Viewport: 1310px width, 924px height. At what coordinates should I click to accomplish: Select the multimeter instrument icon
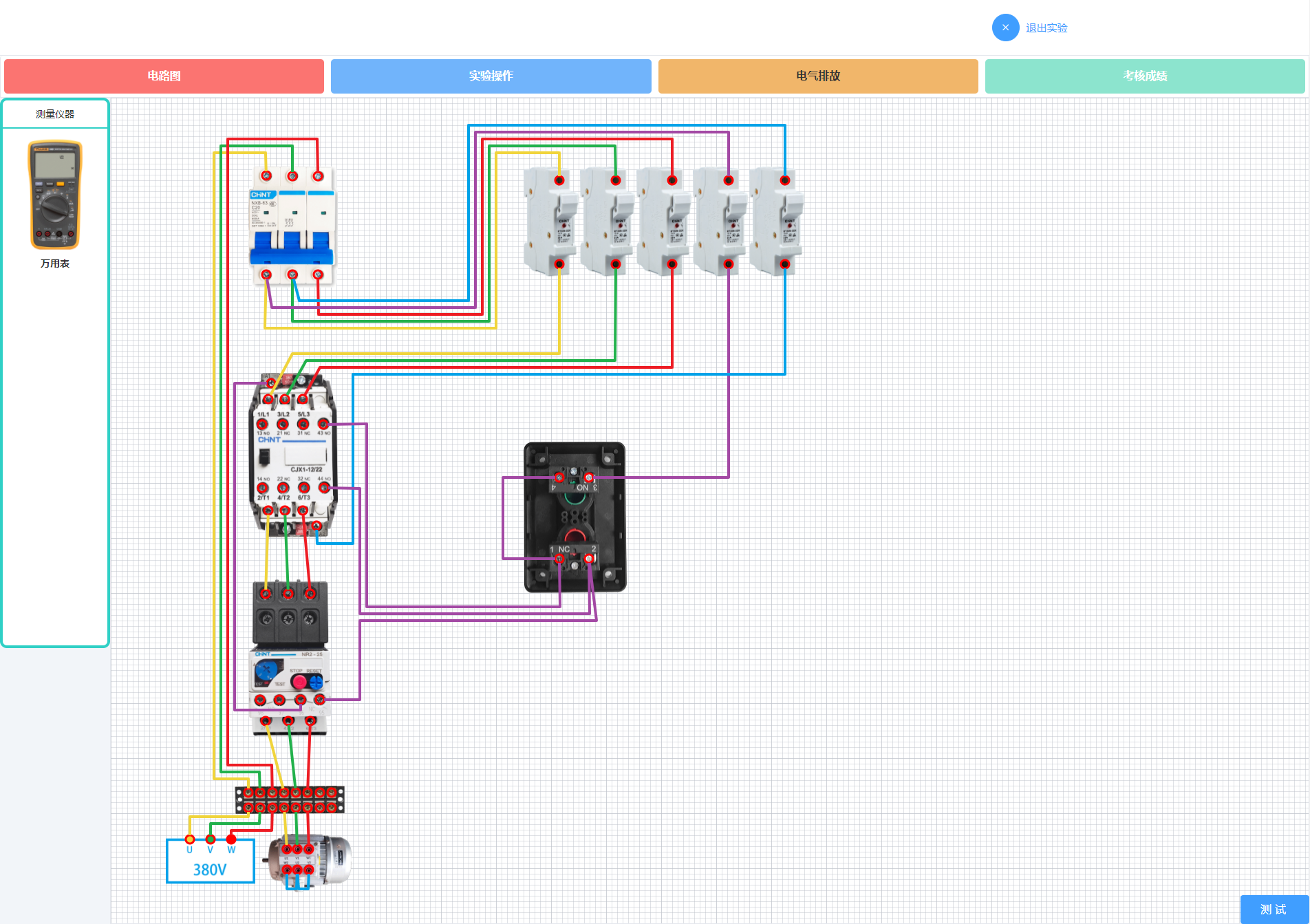click(x=55, y=195)
